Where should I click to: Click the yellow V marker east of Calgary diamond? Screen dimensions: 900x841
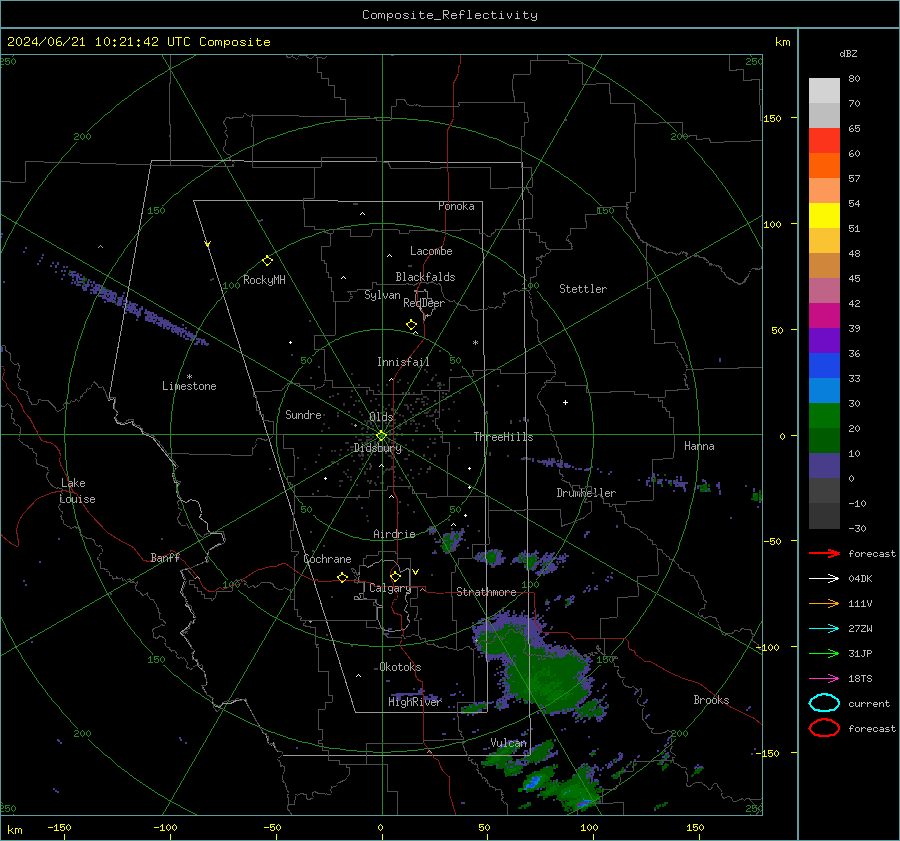416,572
